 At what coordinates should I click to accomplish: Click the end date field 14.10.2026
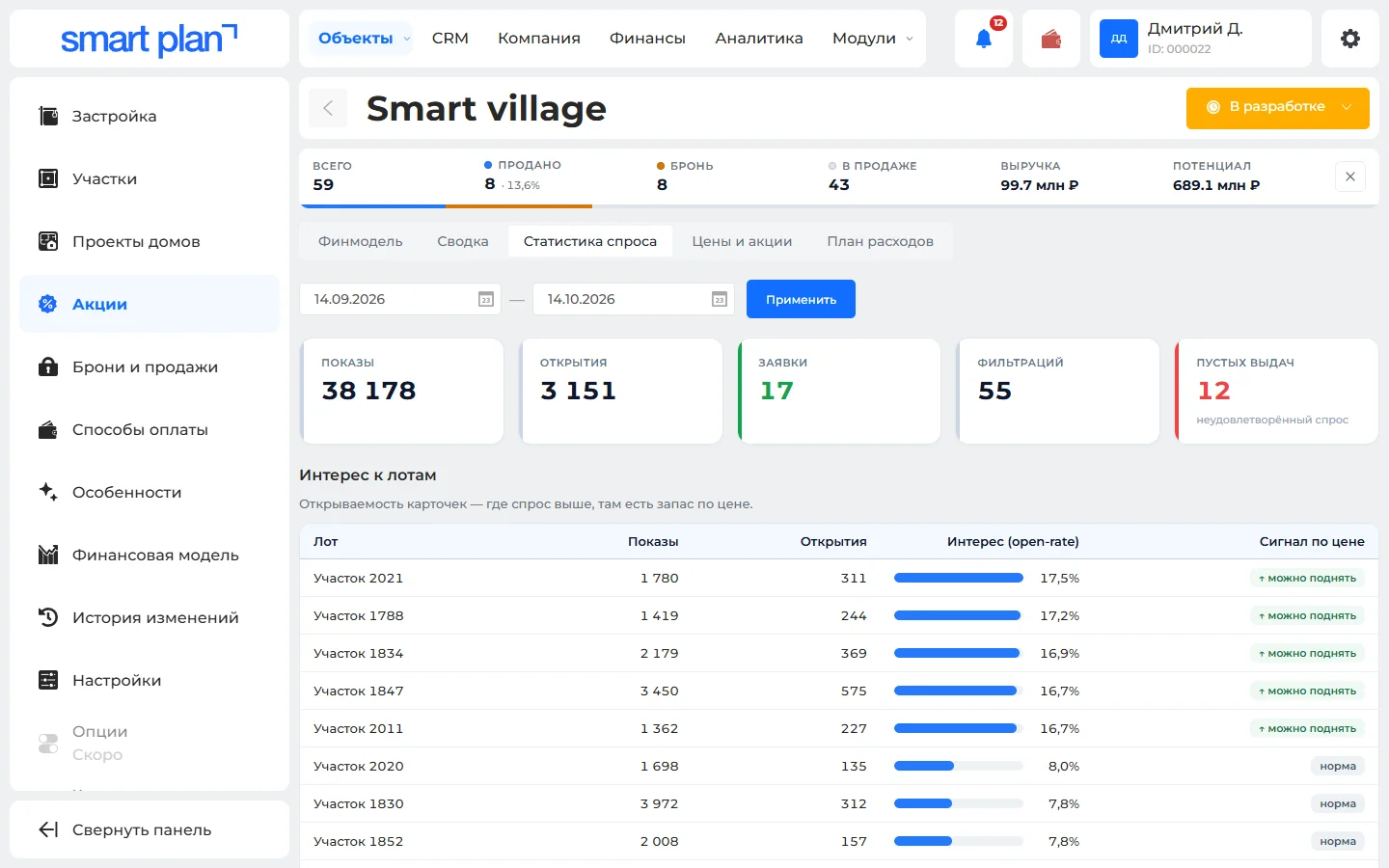point(634,299)
